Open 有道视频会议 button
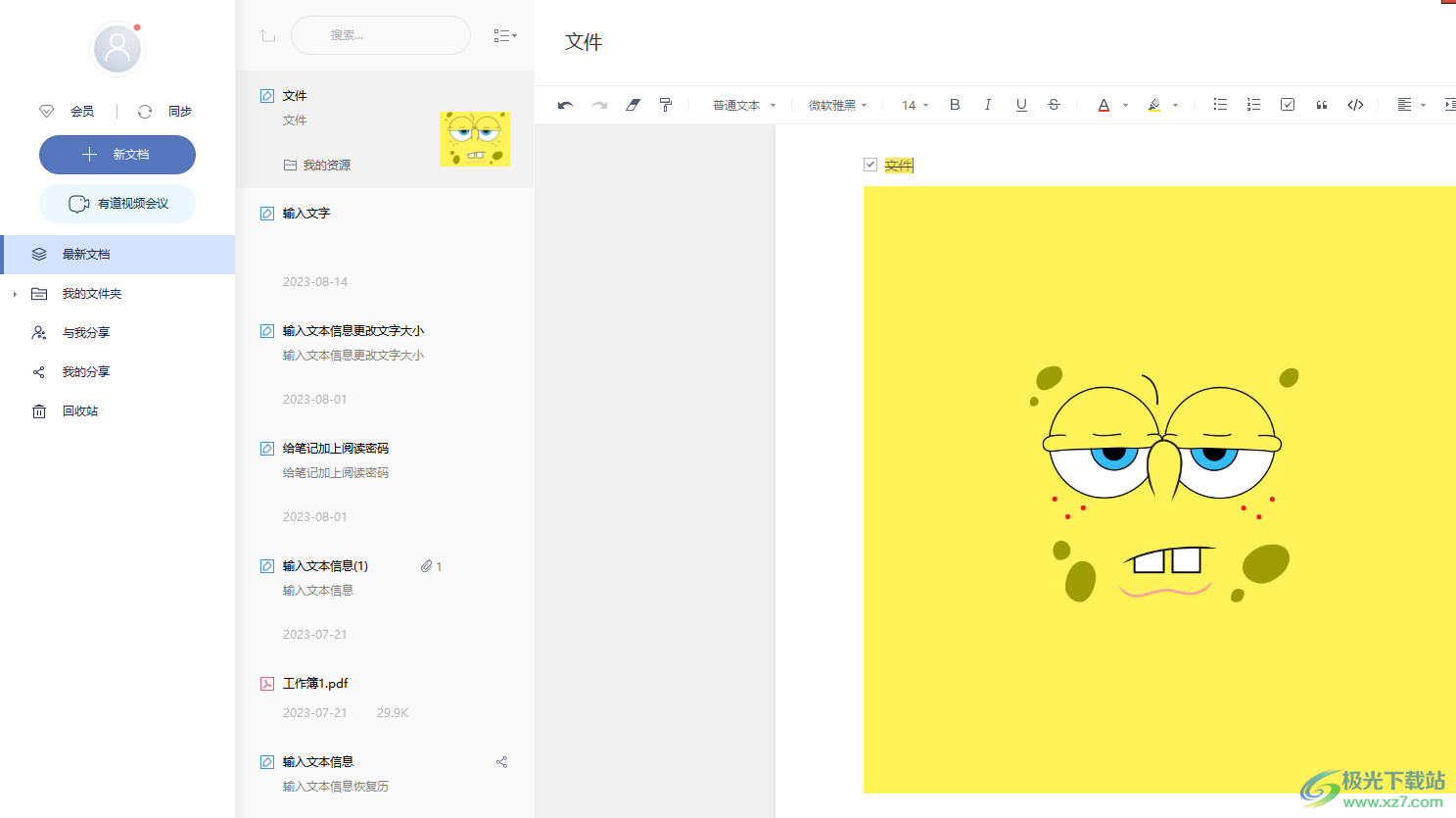Screen dimensions: 1456x818 pos(117,204)
